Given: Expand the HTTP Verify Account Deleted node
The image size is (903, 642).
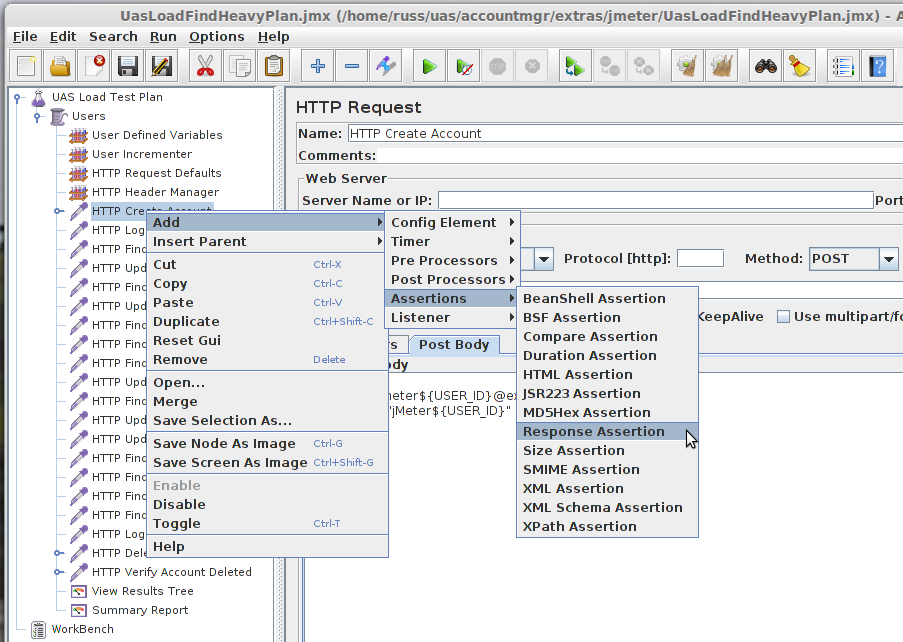Looking at the screenshot, I should coord(58,572).
